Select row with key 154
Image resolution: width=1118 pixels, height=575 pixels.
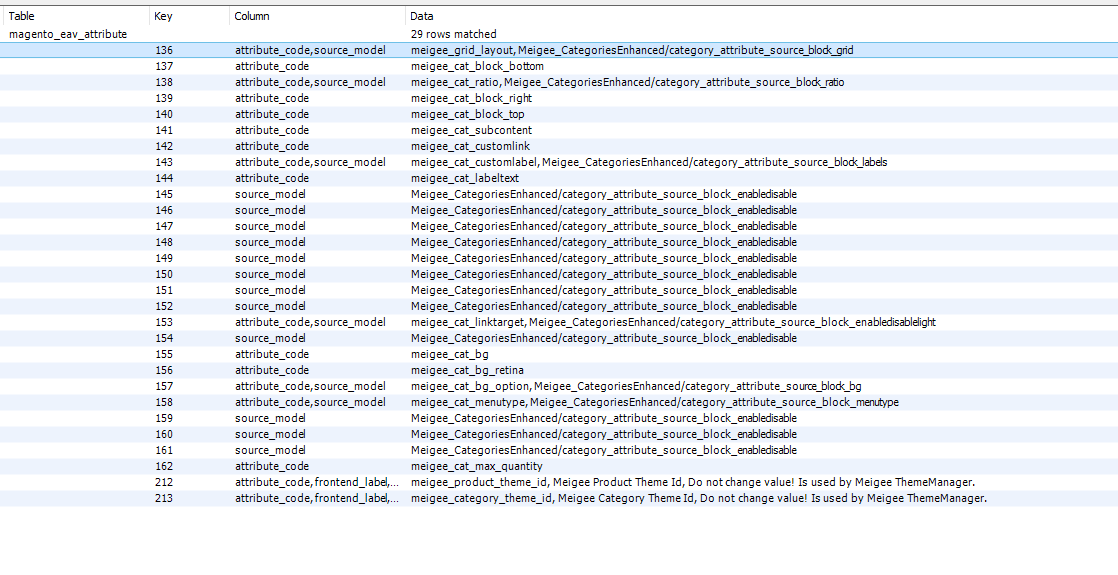(559, 338)
